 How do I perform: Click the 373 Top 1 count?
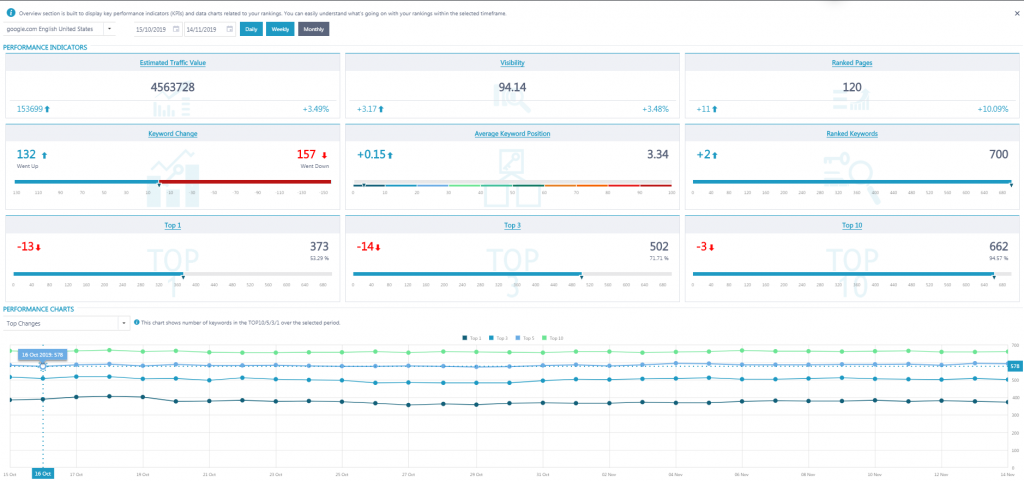click(319, 247)
